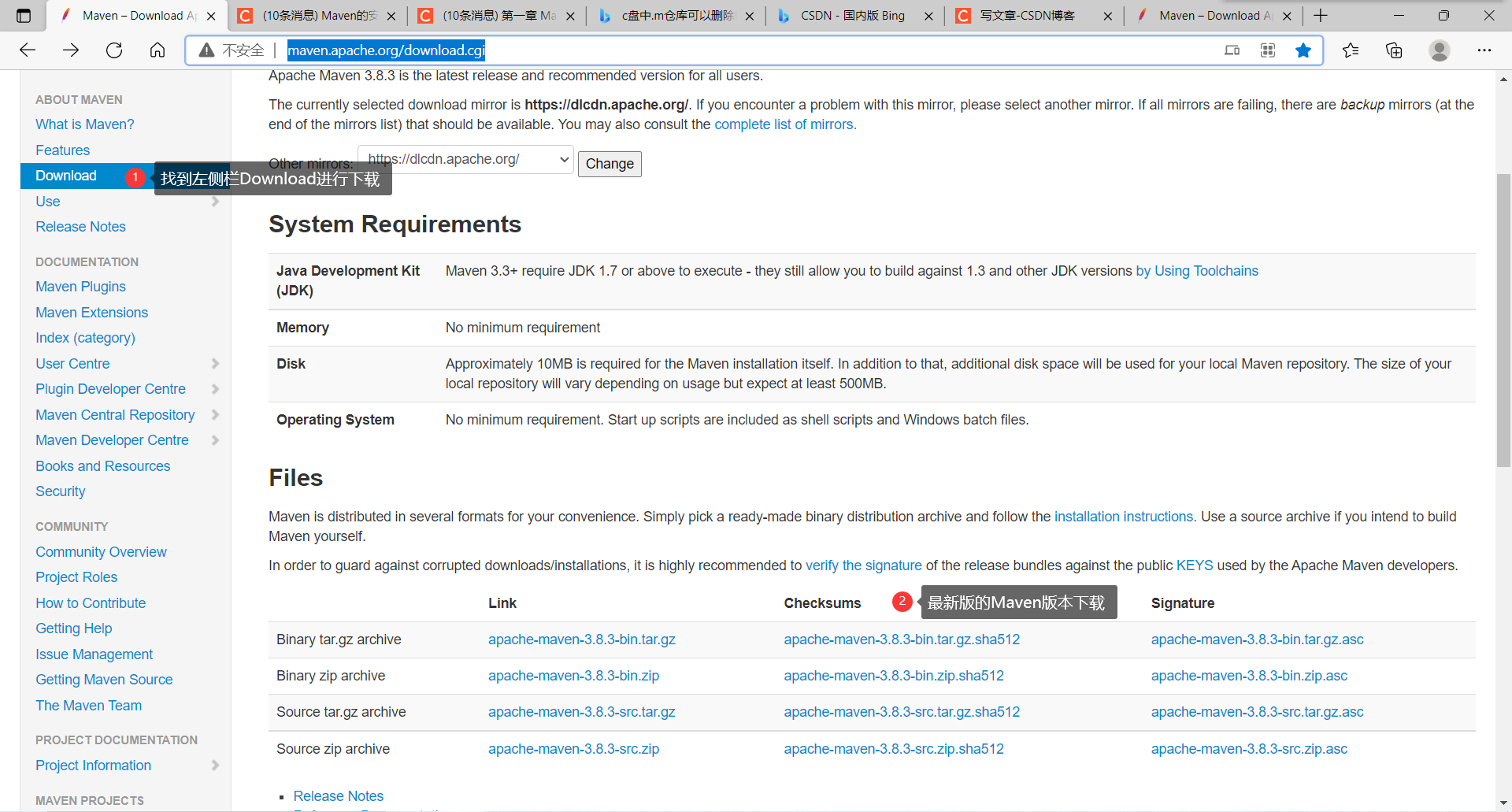Switch to the 第一章 Maven CSDN tab
Image resolution: width=1512 pixels, height=812 pixels.
(x=498, y=16)
